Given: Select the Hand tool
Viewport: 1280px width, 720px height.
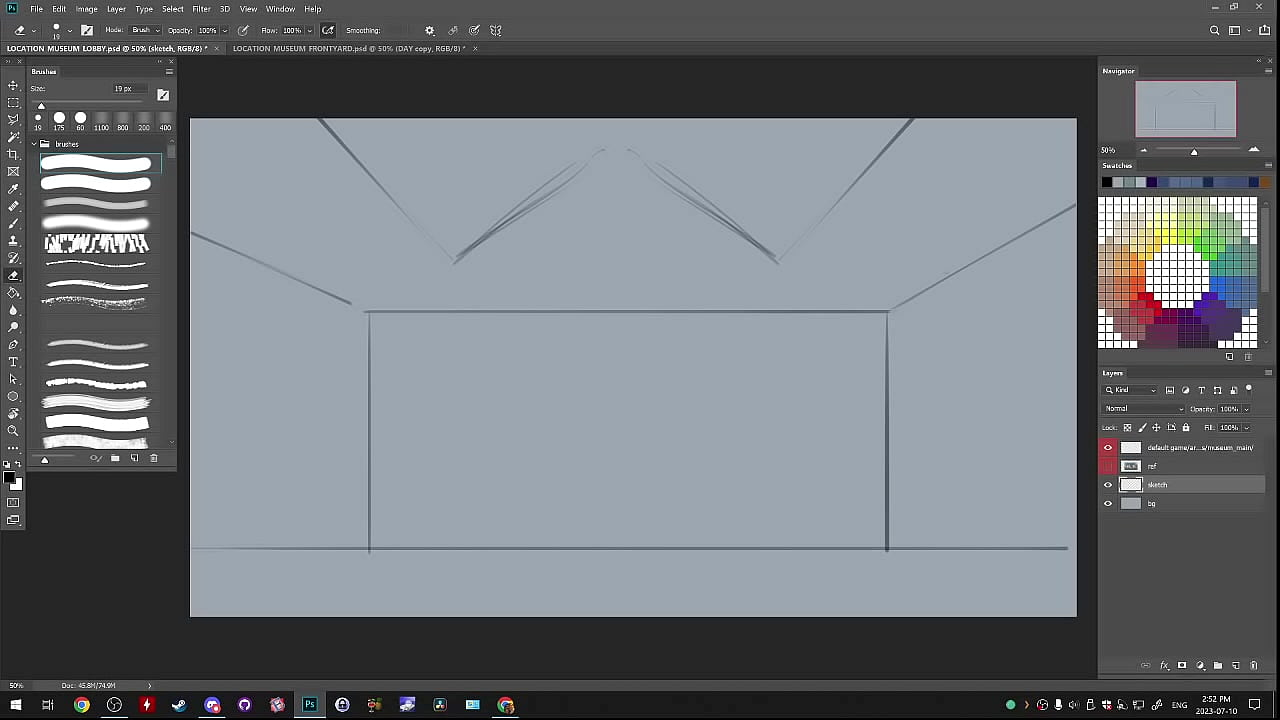Looking at the screenshot, I should tap(13, 413).
